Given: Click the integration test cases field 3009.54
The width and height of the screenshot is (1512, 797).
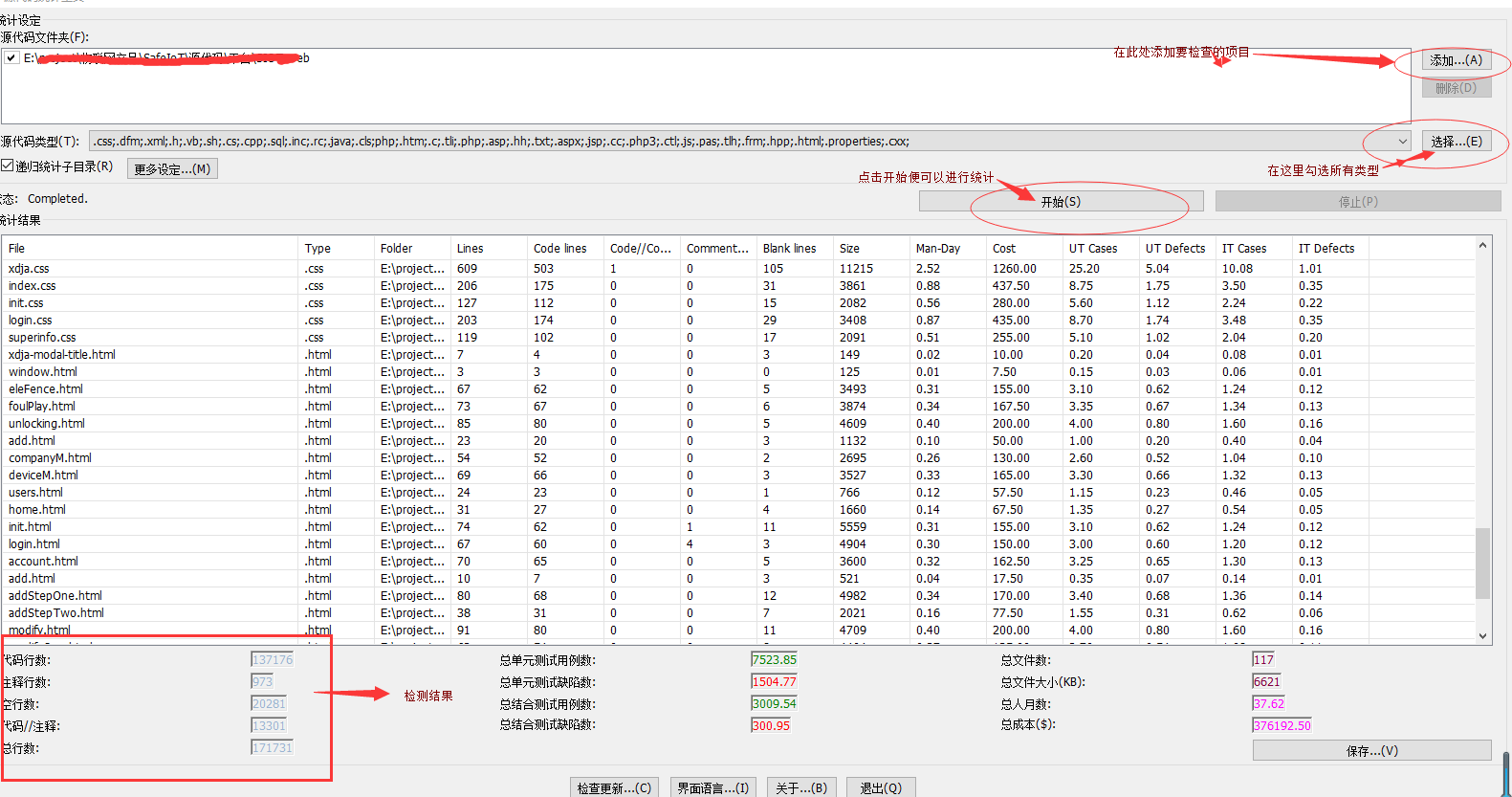Looking at the screenshot, I should pyautogui.click(x=775, y=704).
